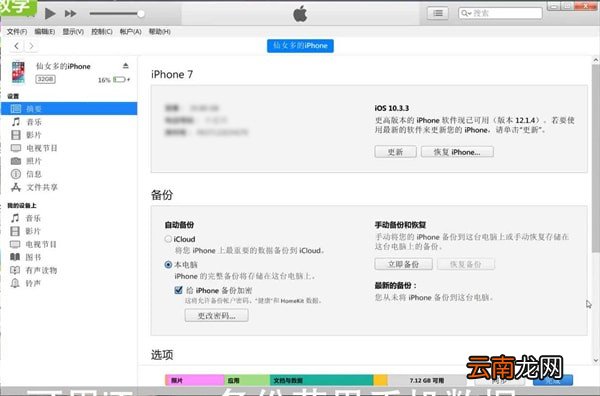
Task: Select 摘要 in the settings sidebar
Action: coord(69,109)
